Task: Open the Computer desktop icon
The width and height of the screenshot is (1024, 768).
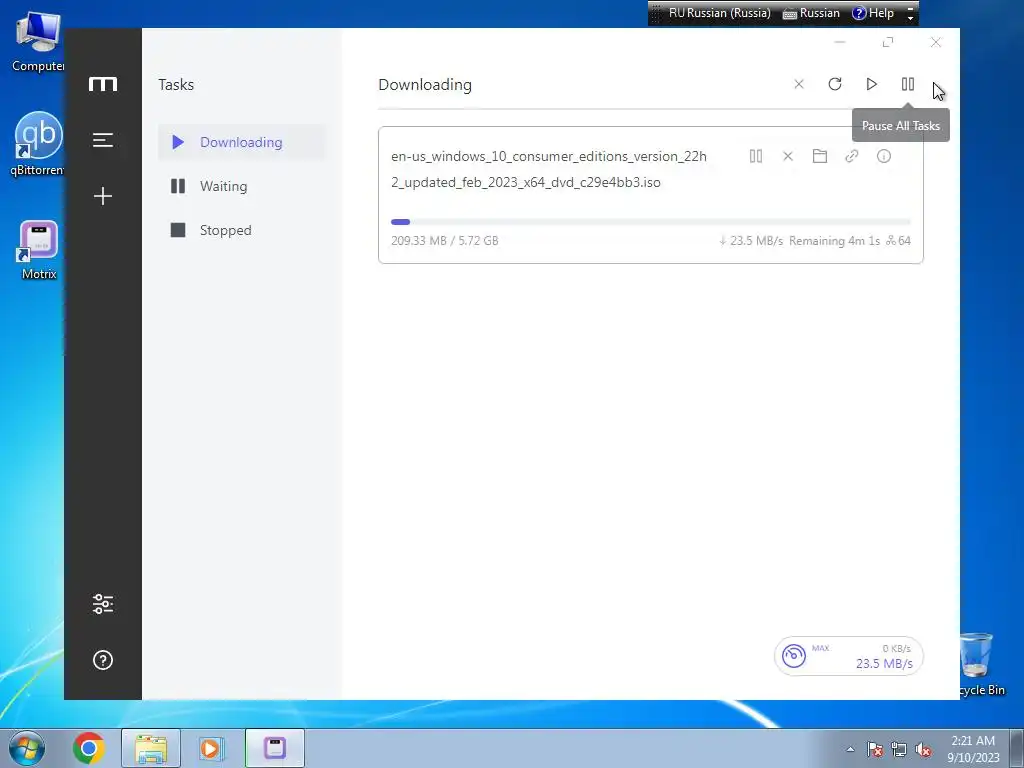Action: tap(38, 42)
